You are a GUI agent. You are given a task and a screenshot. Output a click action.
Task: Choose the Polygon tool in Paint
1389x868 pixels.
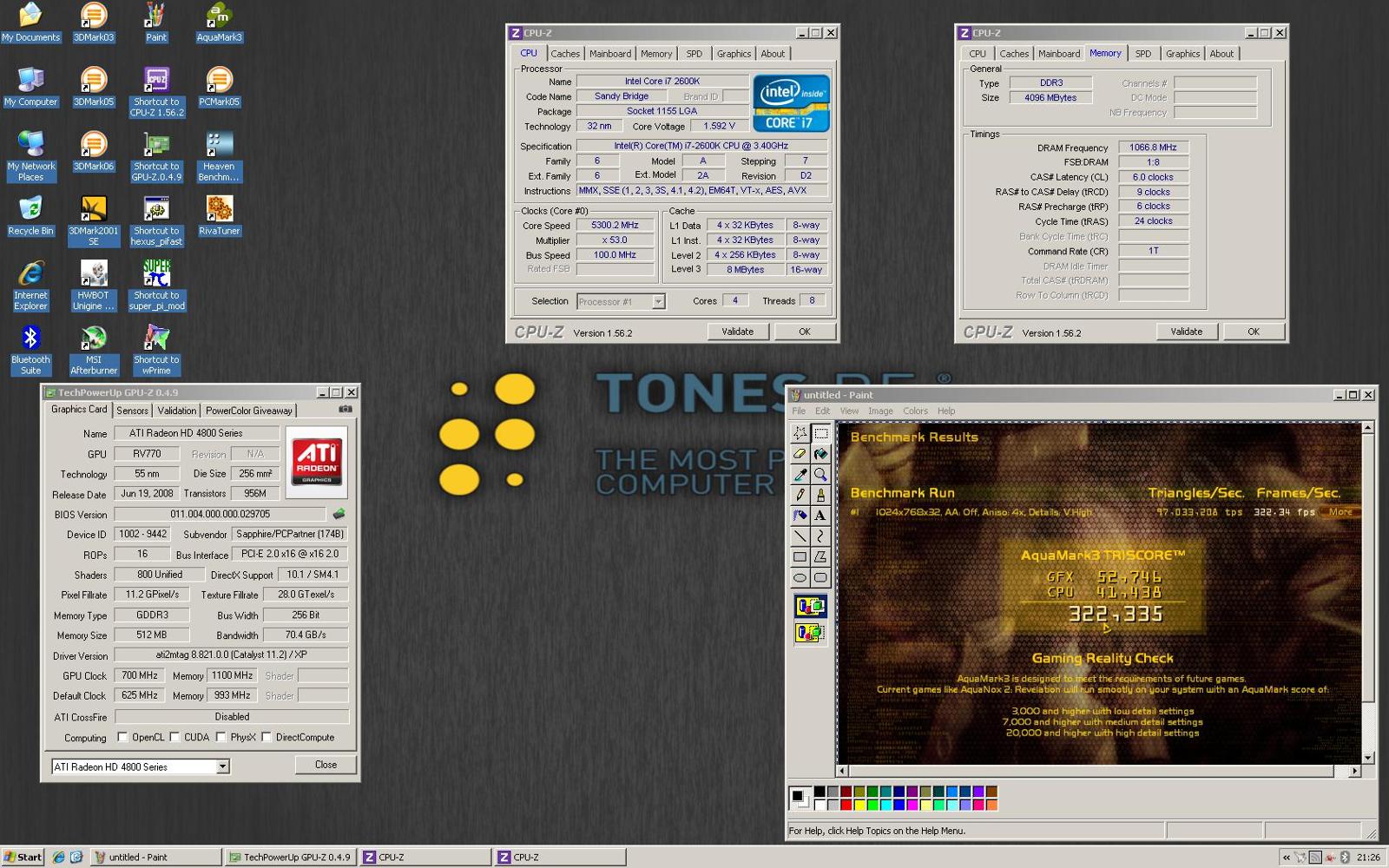[820, 557]
